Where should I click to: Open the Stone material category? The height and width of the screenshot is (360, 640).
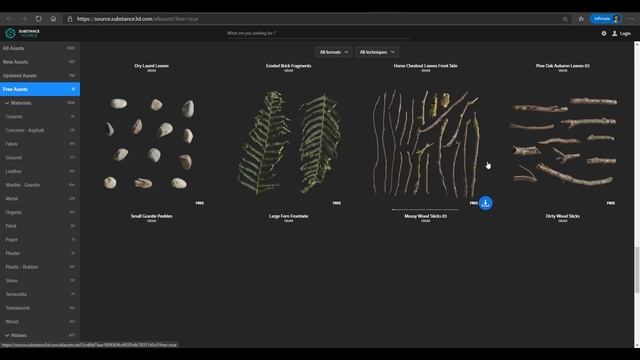[x=40, y=281]
